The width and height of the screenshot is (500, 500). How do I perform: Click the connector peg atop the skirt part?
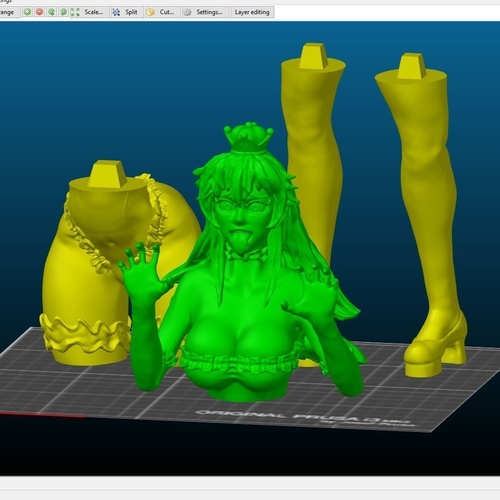[x=107, y=173]
